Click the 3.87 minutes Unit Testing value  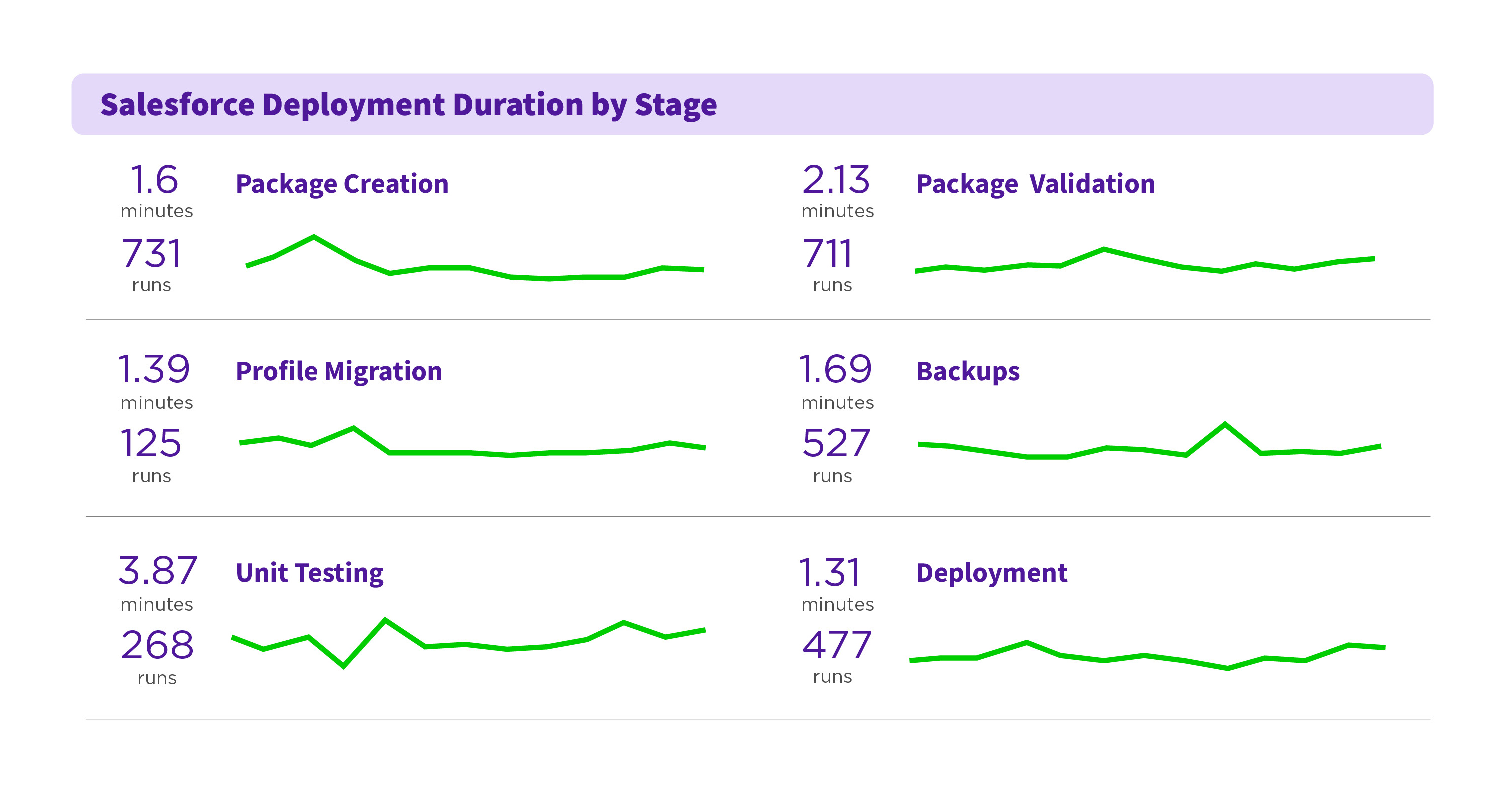tap(157, 570)
